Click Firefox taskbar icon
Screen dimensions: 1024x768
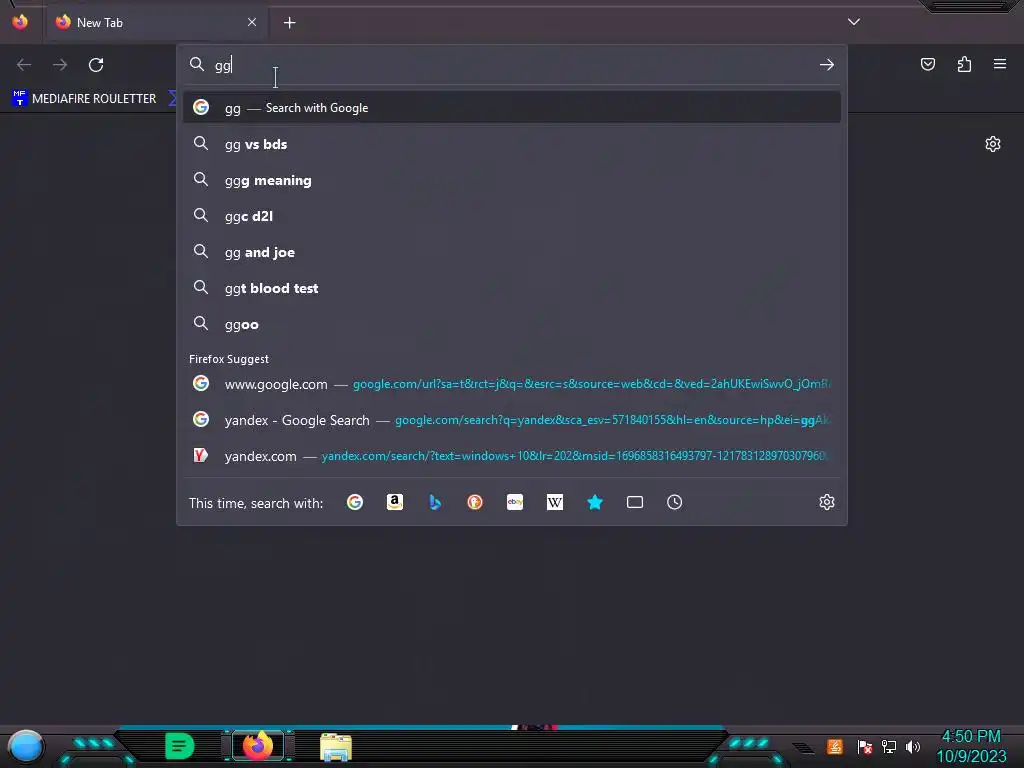click(x=257, y=746)
